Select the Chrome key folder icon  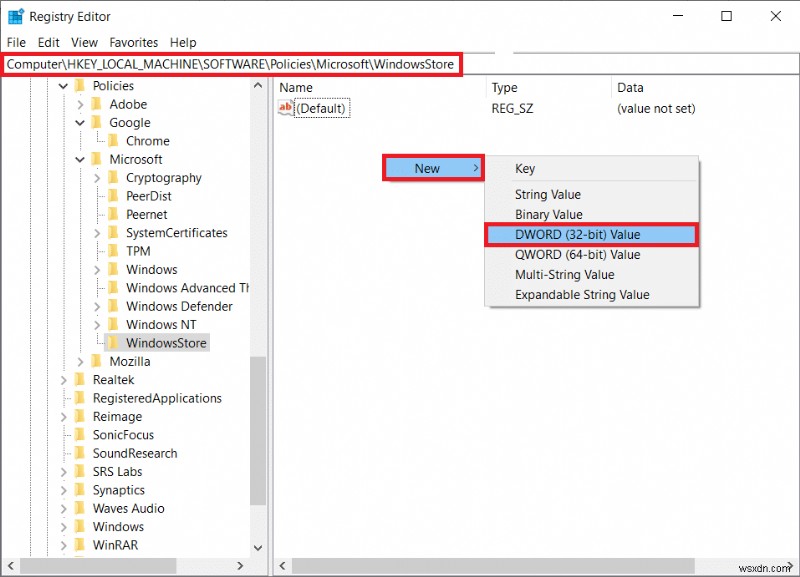[x=113, y=140]
